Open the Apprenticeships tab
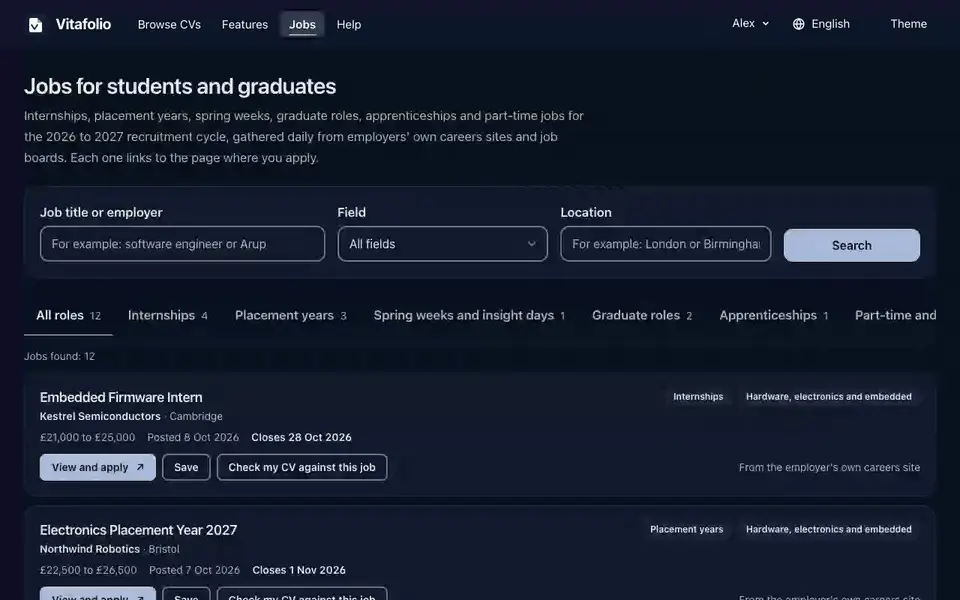Viewport: 960px width, 600px height. coord(773,315)
